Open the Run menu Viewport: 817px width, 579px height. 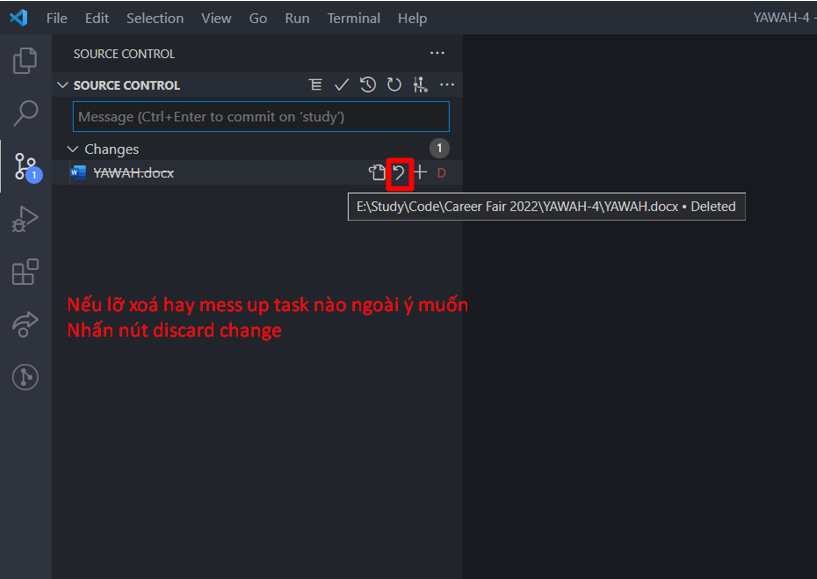click(297, 18)
